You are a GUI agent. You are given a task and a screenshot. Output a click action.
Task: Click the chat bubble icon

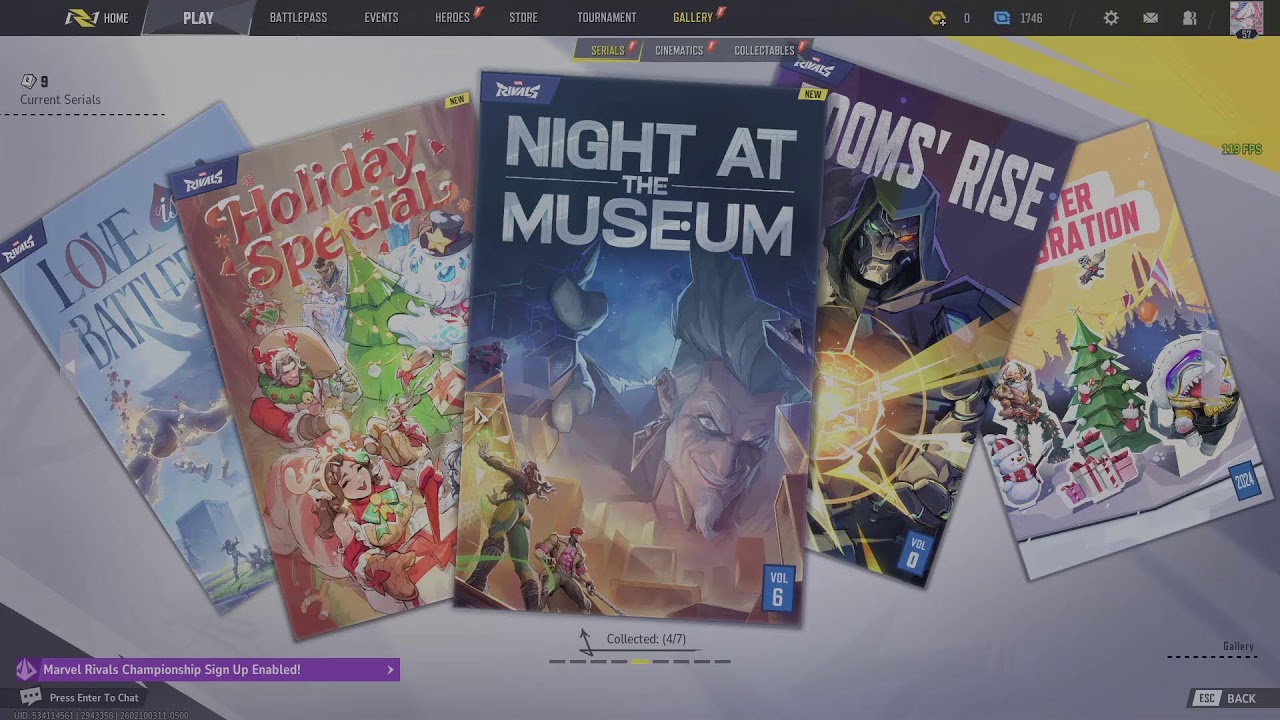click(31, 697)
